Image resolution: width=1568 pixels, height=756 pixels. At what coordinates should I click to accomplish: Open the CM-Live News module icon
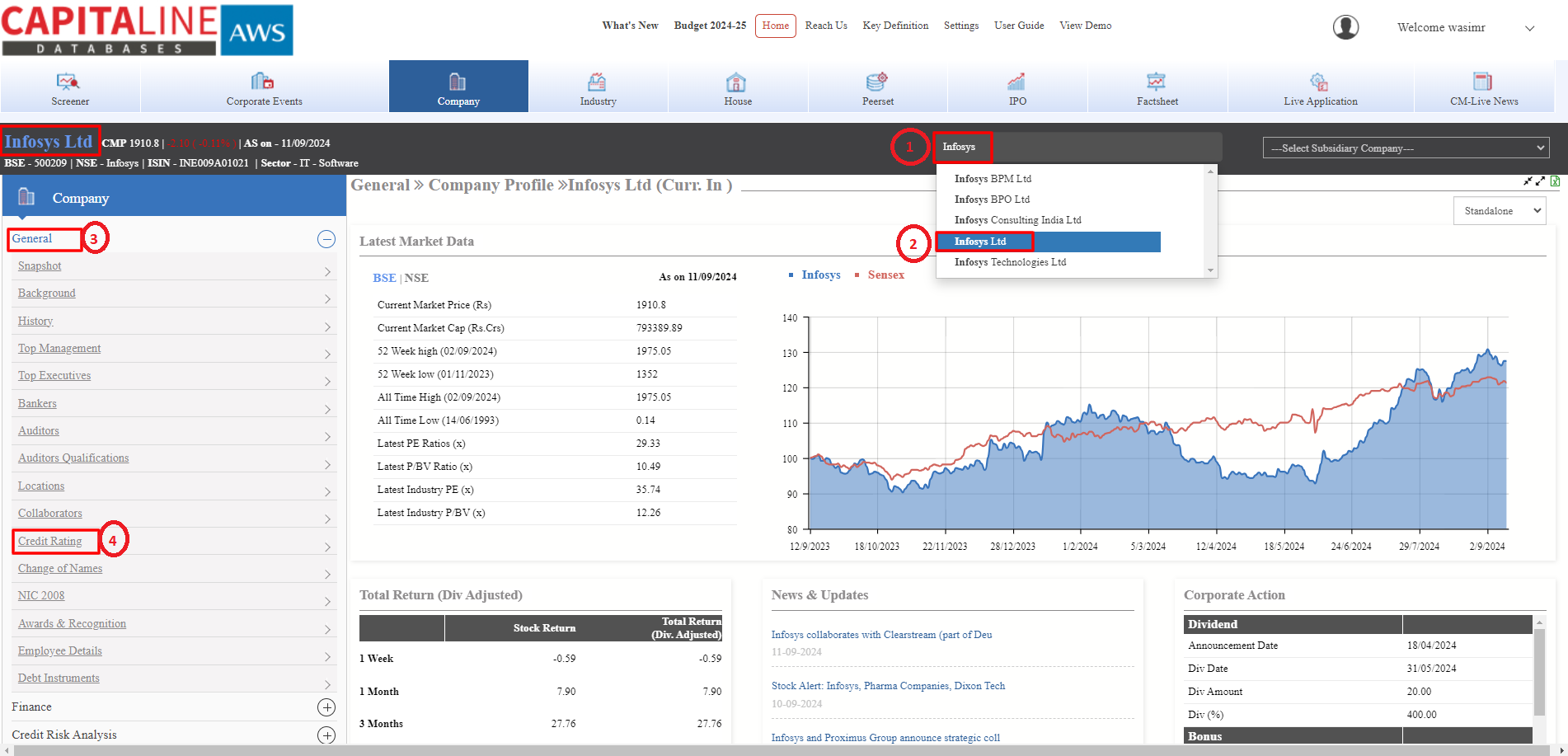point(1483,81)
